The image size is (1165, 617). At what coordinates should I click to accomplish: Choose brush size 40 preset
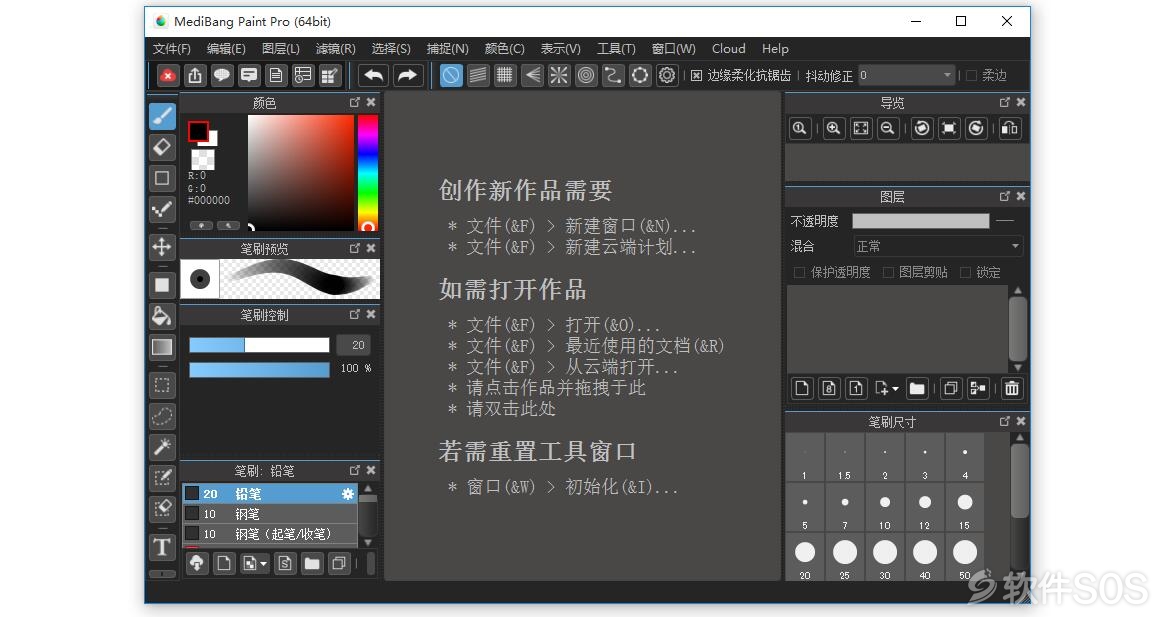tap(925, 558)
